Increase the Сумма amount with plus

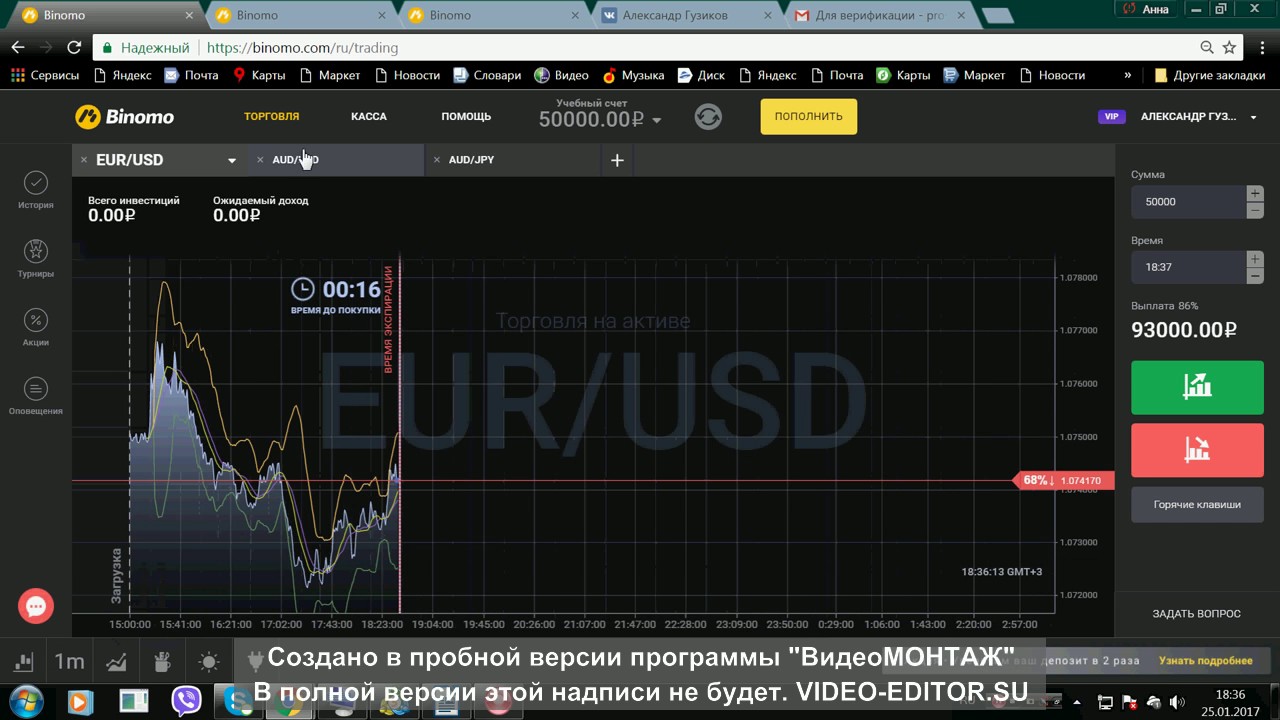1255,193
